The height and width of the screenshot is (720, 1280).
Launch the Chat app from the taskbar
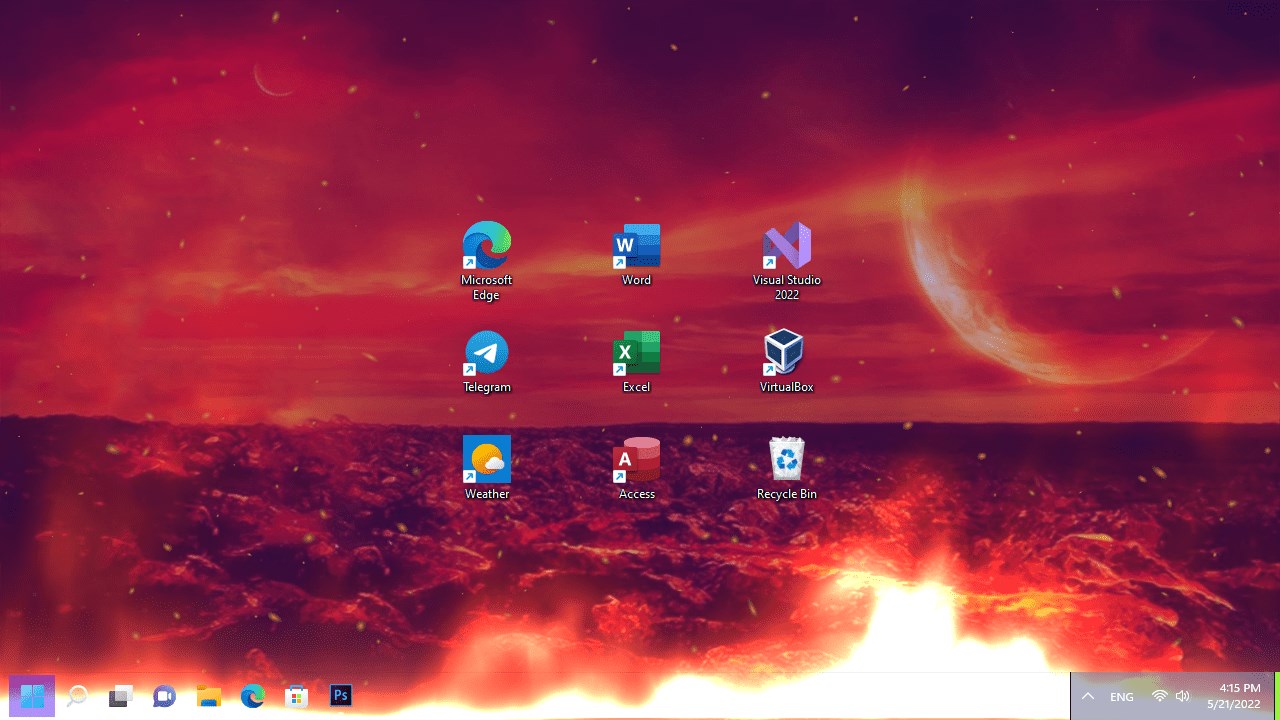coord(165,696)
